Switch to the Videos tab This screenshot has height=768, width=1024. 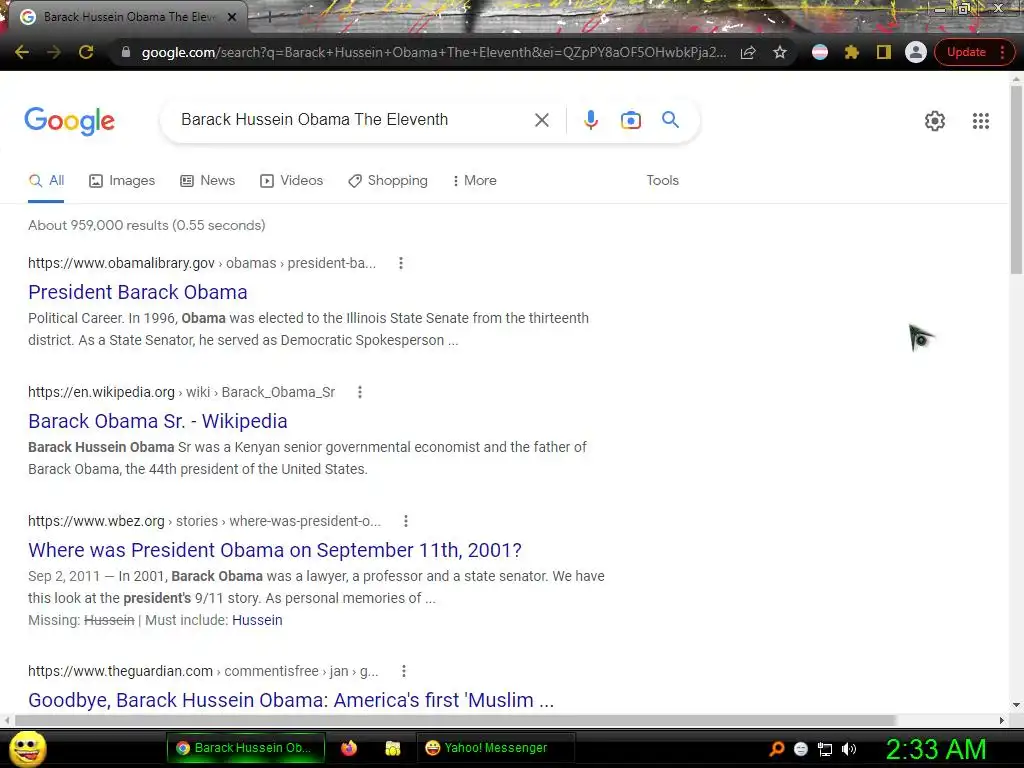(291, 180)
